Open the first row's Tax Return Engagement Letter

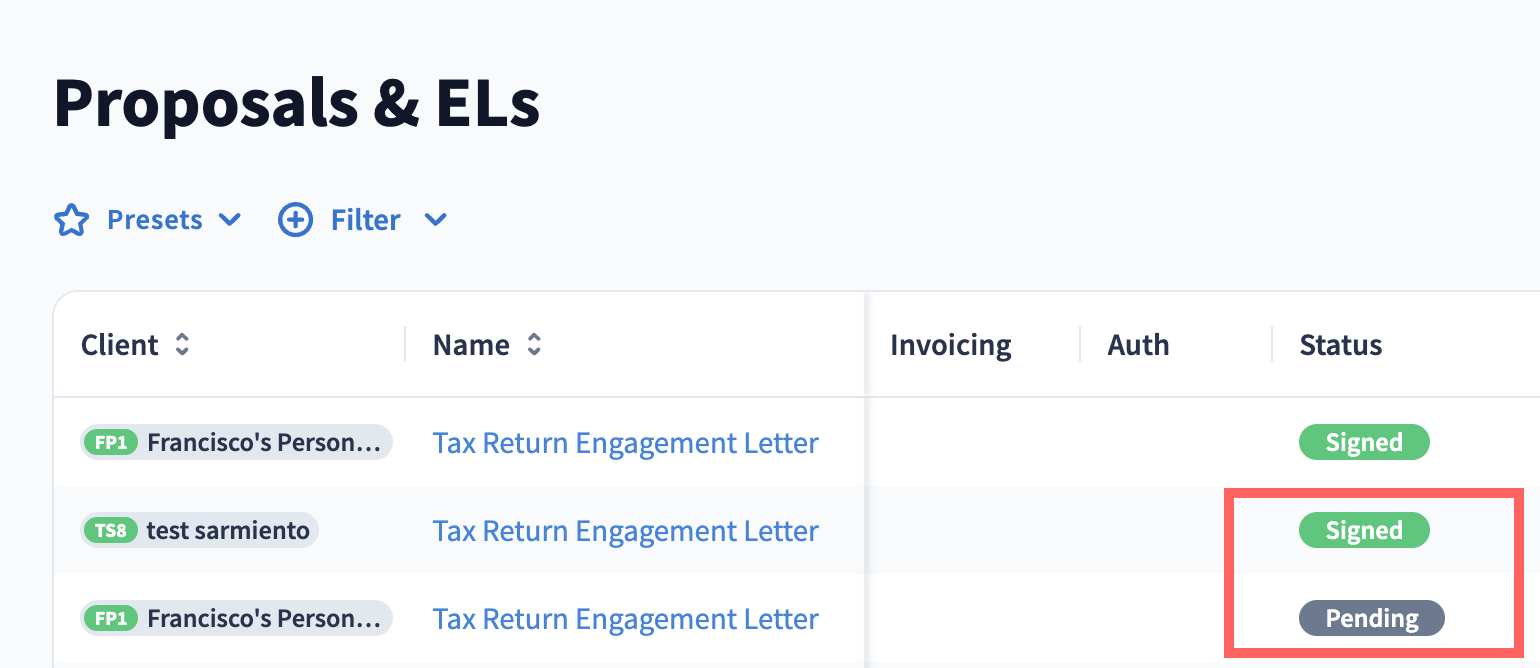[x=625, y=443]
